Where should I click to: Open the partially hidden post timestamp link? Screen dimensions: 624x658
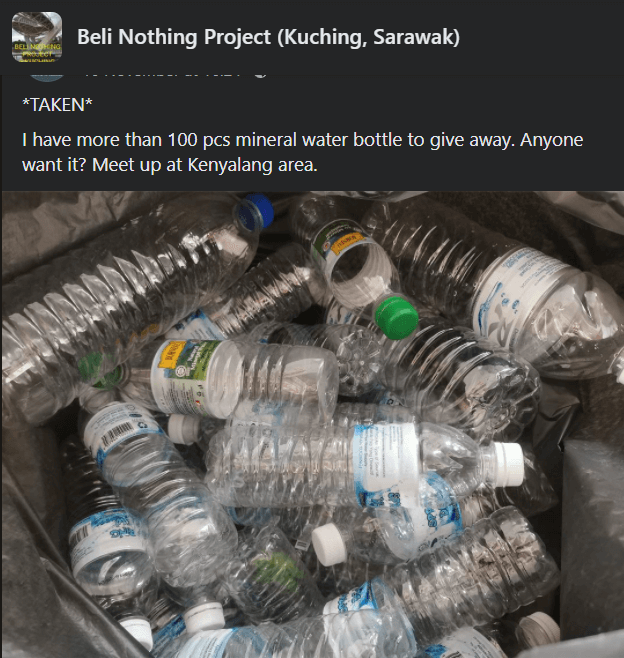(x=162, y=76)
